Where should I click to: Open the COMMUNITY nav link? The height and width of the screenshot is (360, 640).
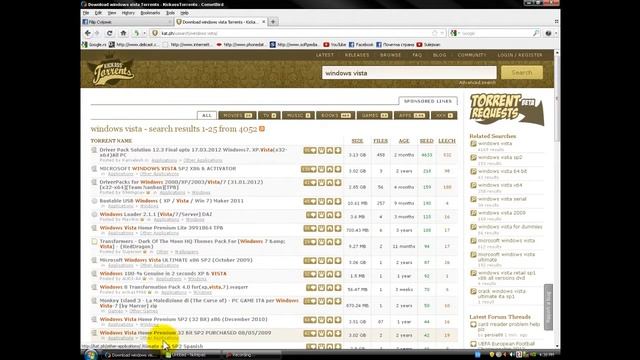tap(472, 55)
